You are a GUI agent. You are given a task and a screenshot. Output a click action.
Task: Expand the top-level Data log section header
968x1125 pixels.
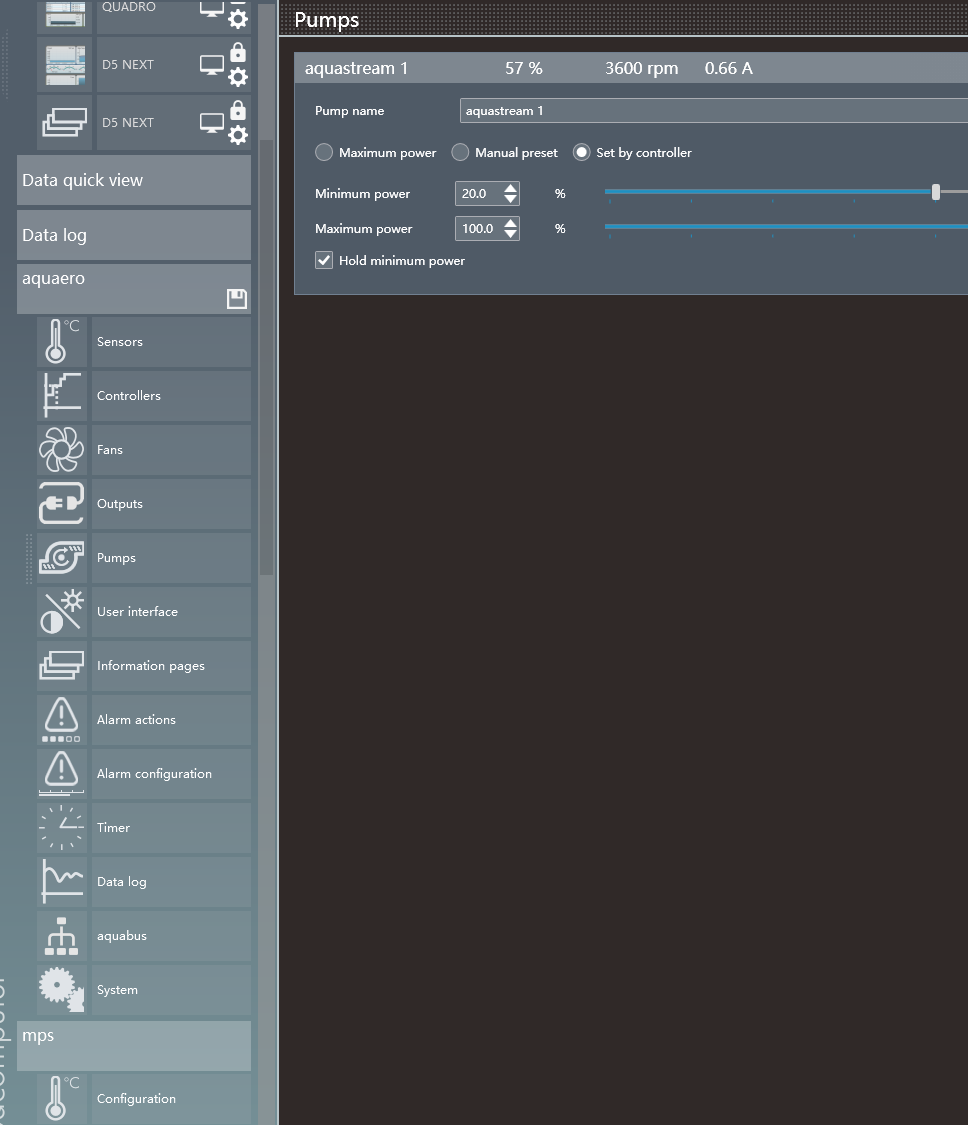[134, 235]
